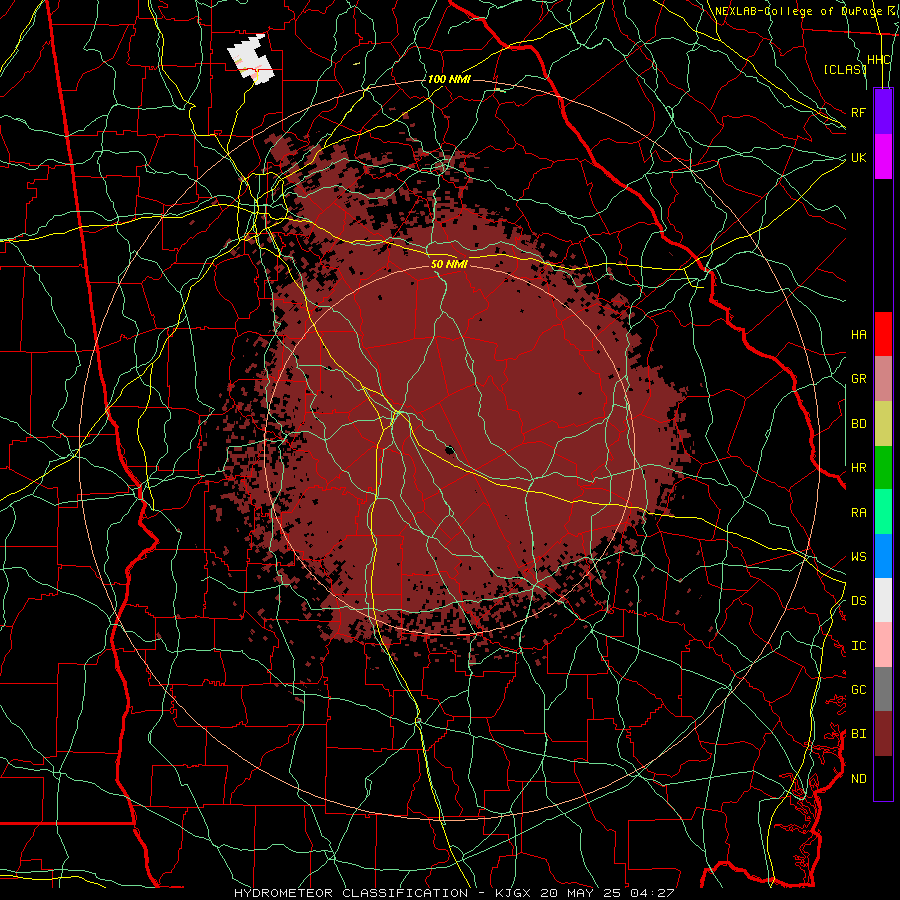
Task: Click the UK magenta legend swatch
Action: [883, 157]
